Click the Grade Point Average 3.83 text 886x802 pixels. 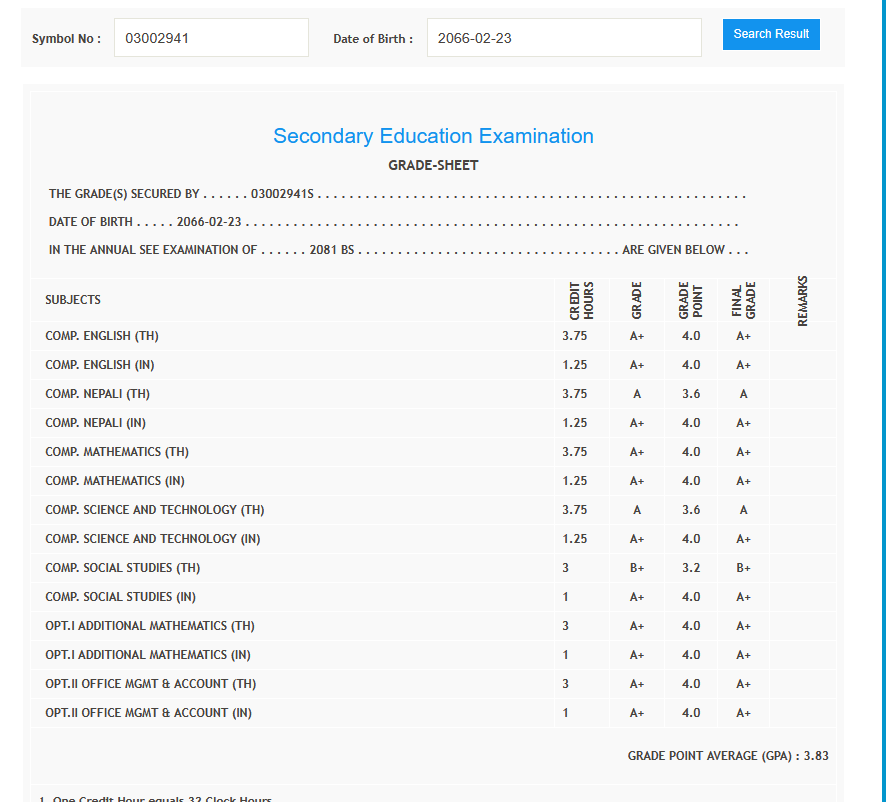pos(727,756)
